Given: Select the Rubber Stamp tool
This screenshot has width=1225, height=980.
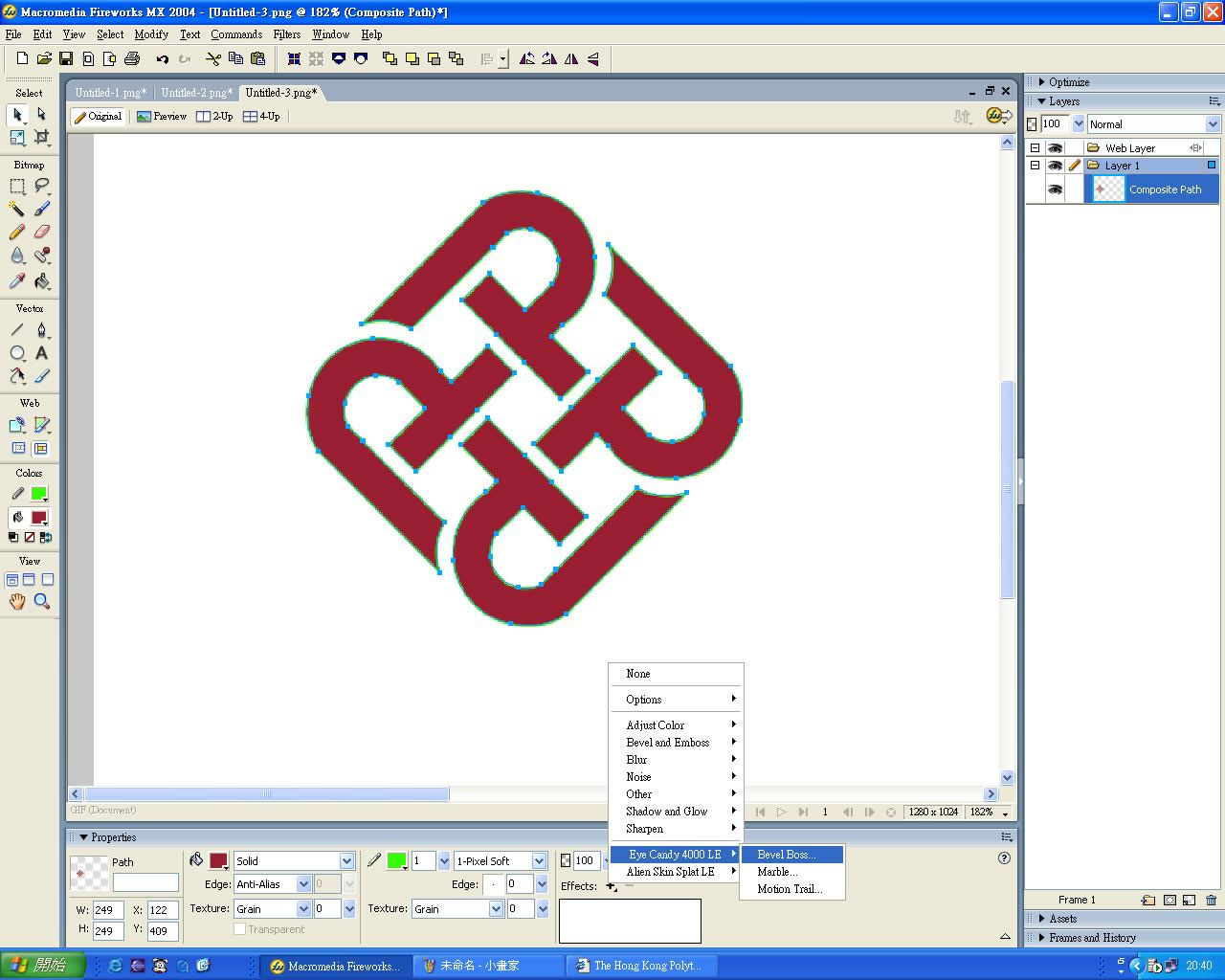Looking at the screenshot, I should (41, 256).
